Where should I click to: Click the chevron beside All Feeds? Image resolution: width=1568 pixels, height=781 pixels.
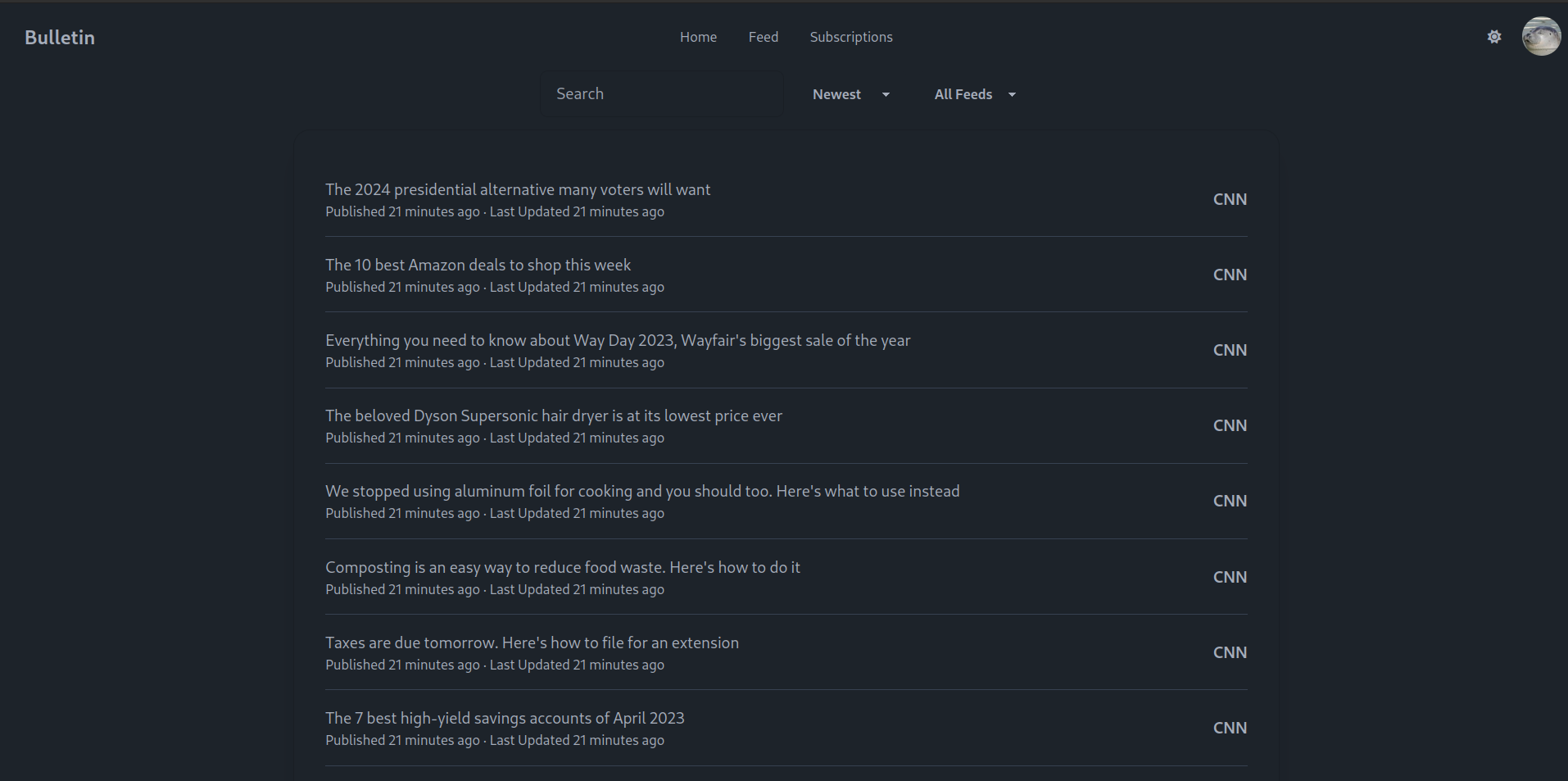[x=1012, y=94]
